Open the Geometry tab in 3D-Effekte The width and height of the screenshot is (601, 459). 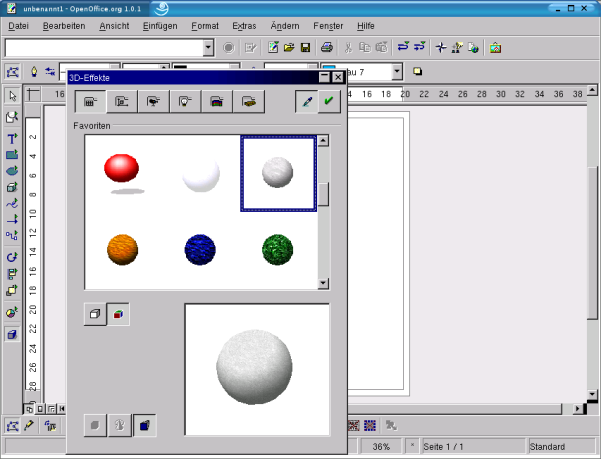pyautogui.click(x=122, y=101)
